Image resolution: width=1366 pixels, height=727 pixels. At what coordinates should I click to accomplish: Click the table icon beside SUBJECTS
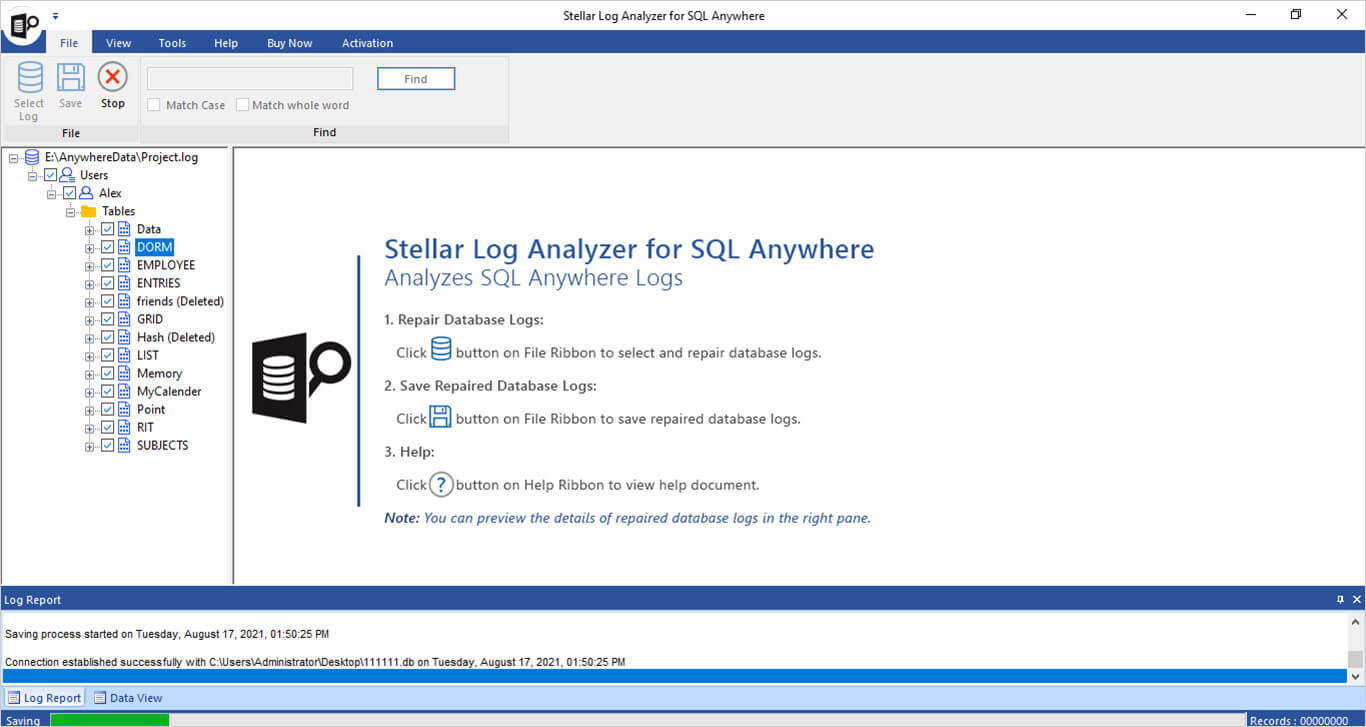tap(125, 445)
